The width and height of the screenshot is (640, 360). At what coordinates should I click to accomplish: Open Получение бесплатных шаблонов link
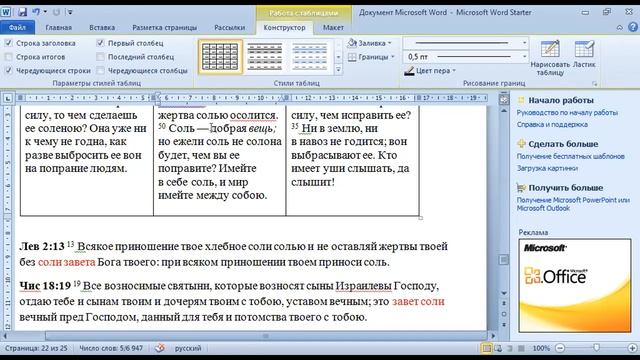(570, 156)
